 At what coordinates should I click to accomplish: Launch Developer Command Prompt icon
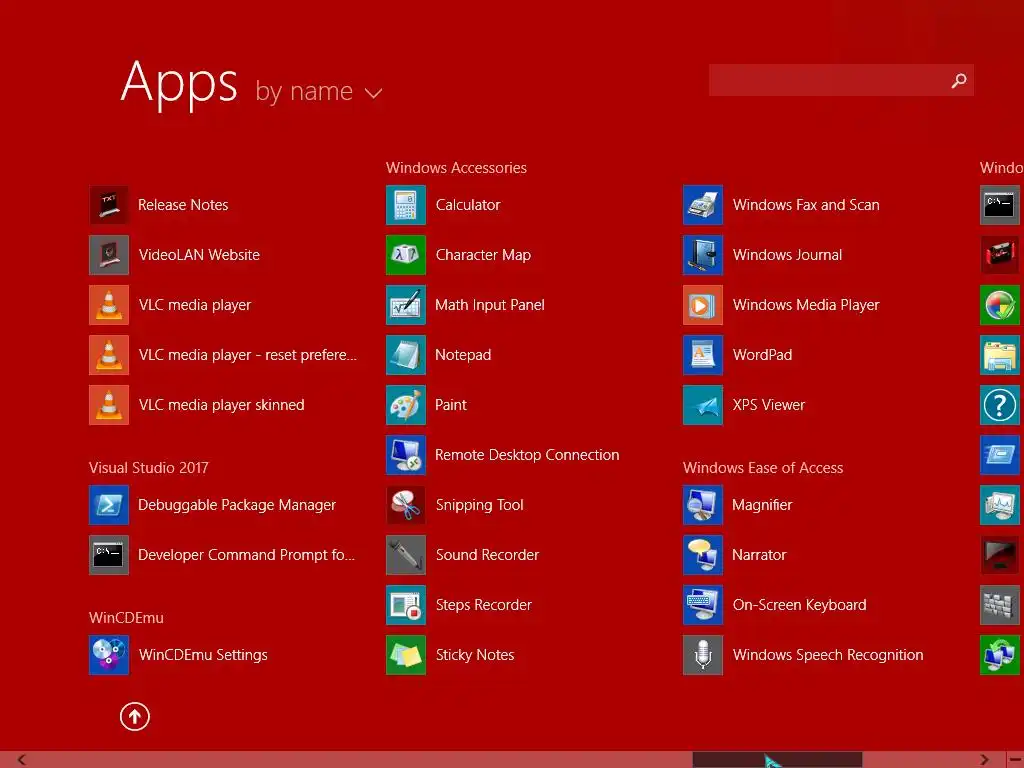108,555
